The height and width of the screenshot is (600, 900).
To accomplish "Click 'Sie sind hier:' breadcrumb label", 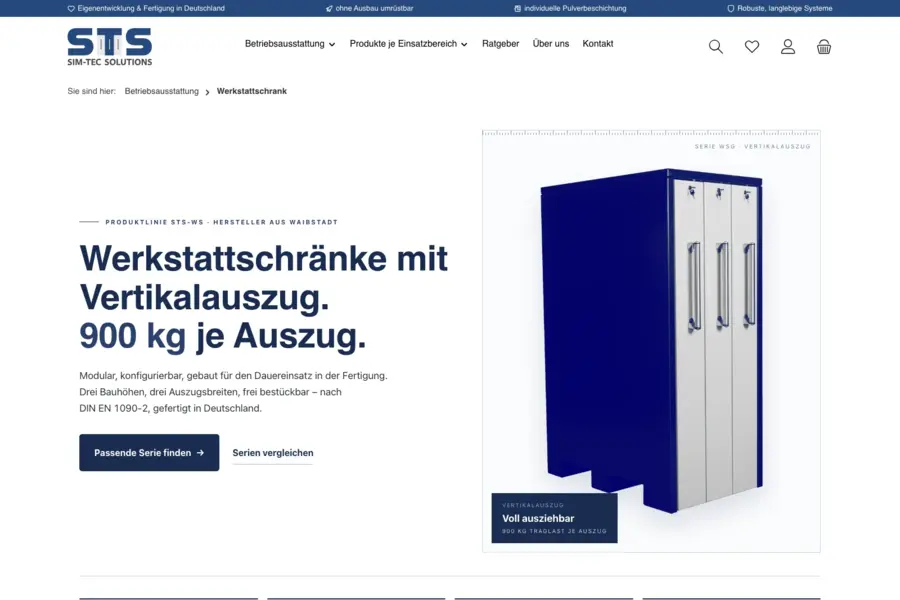I will [x=91, y=91].
